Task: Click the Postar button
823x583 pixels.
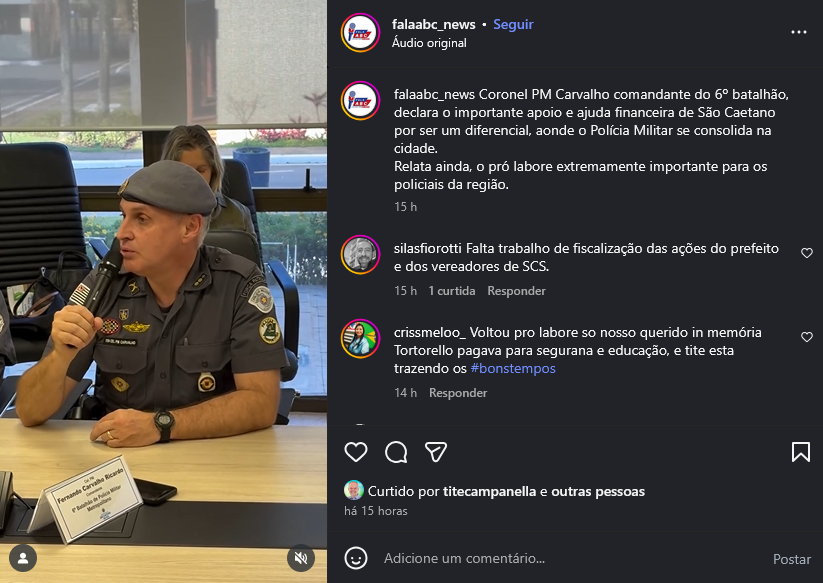Action: [x=792, y=559]
